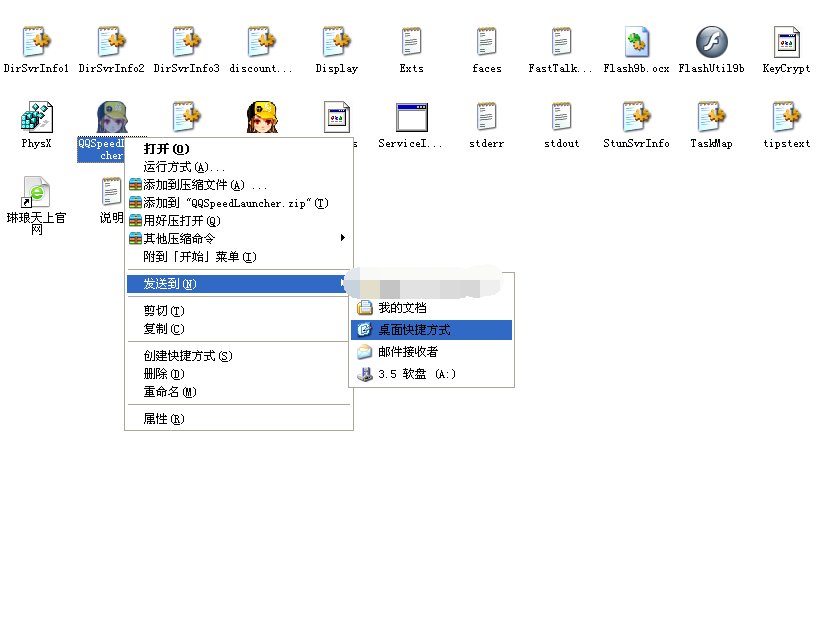Screen dimensions: 827x621
Task: Click the TaskMap file icon
Action: 711,118
